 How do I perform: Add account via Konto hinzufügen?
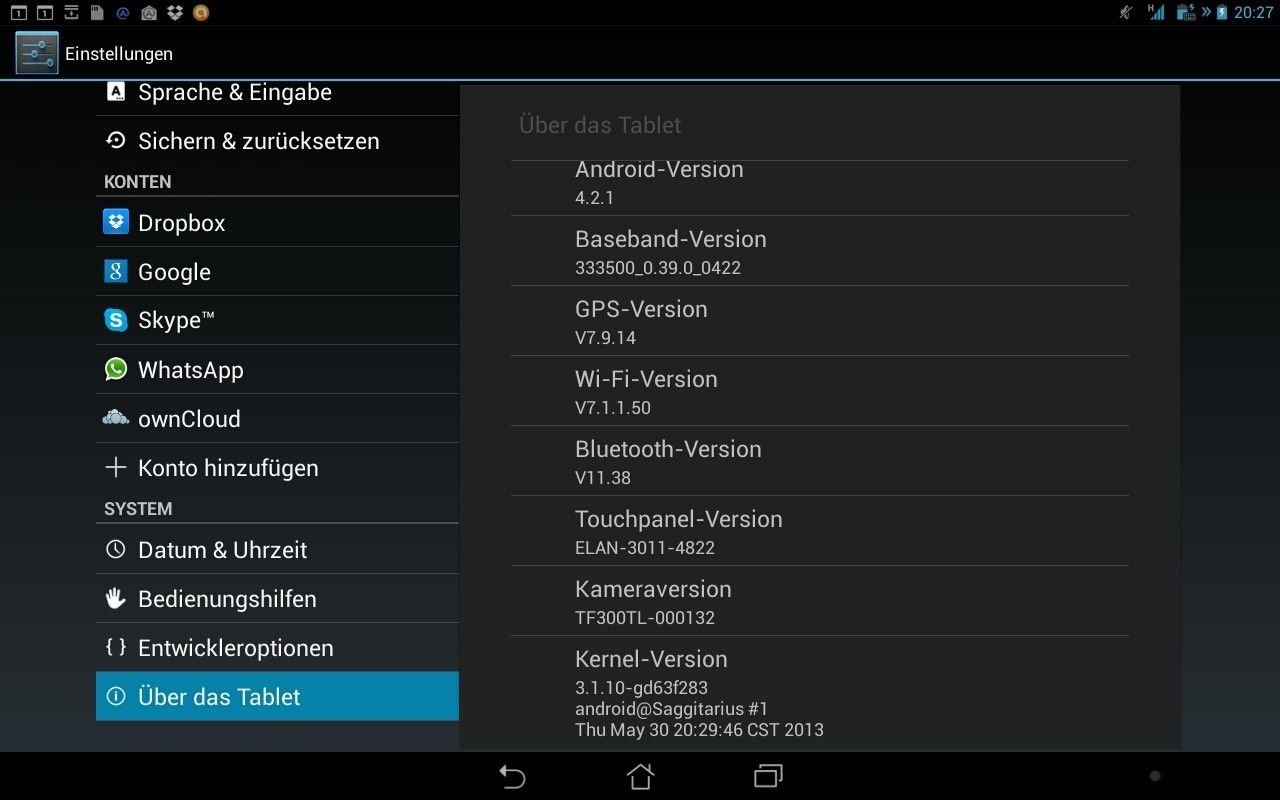[277, 468]
